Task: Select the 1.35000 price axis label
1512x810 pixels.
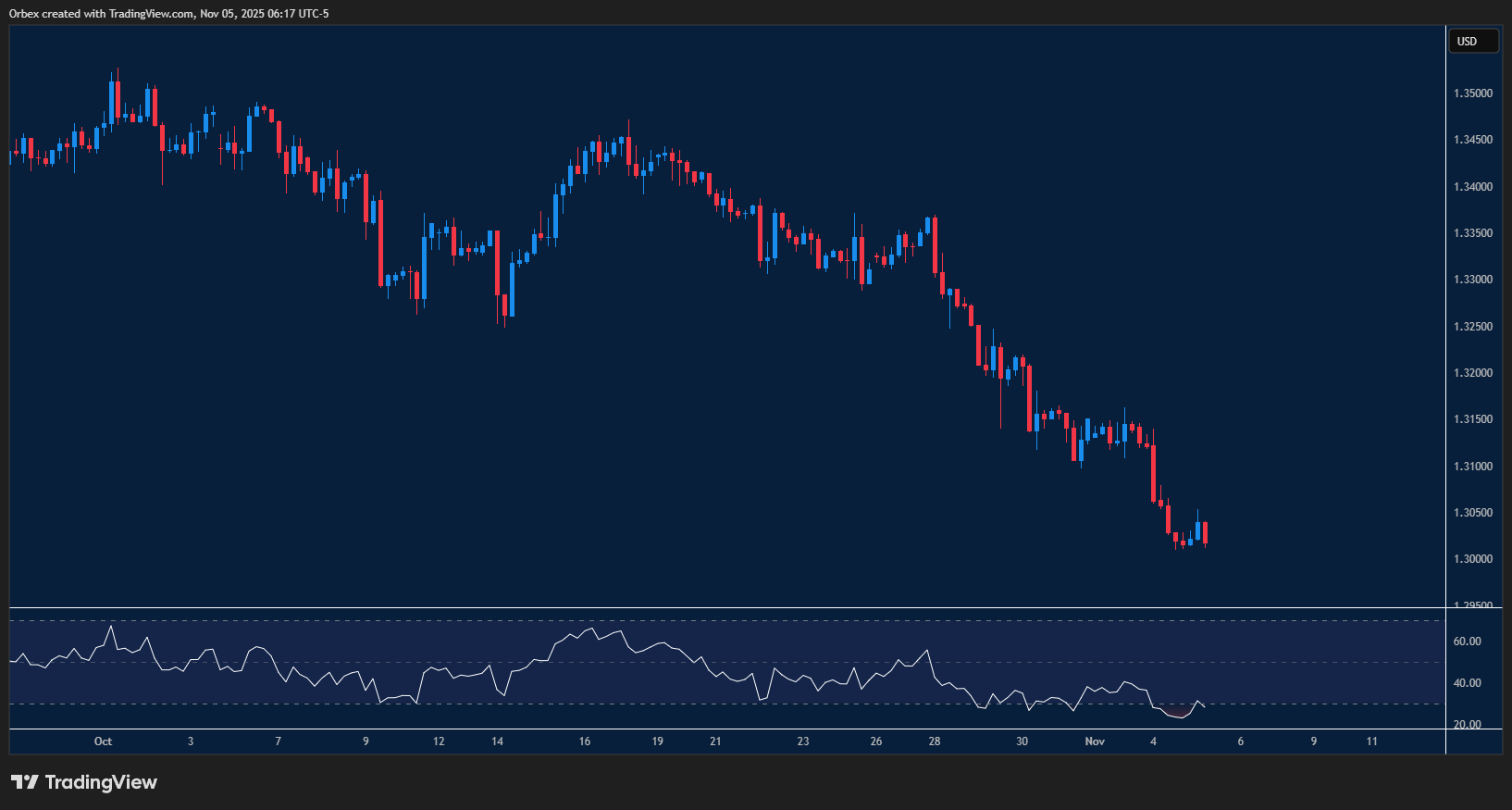Action: point(1473,93)
